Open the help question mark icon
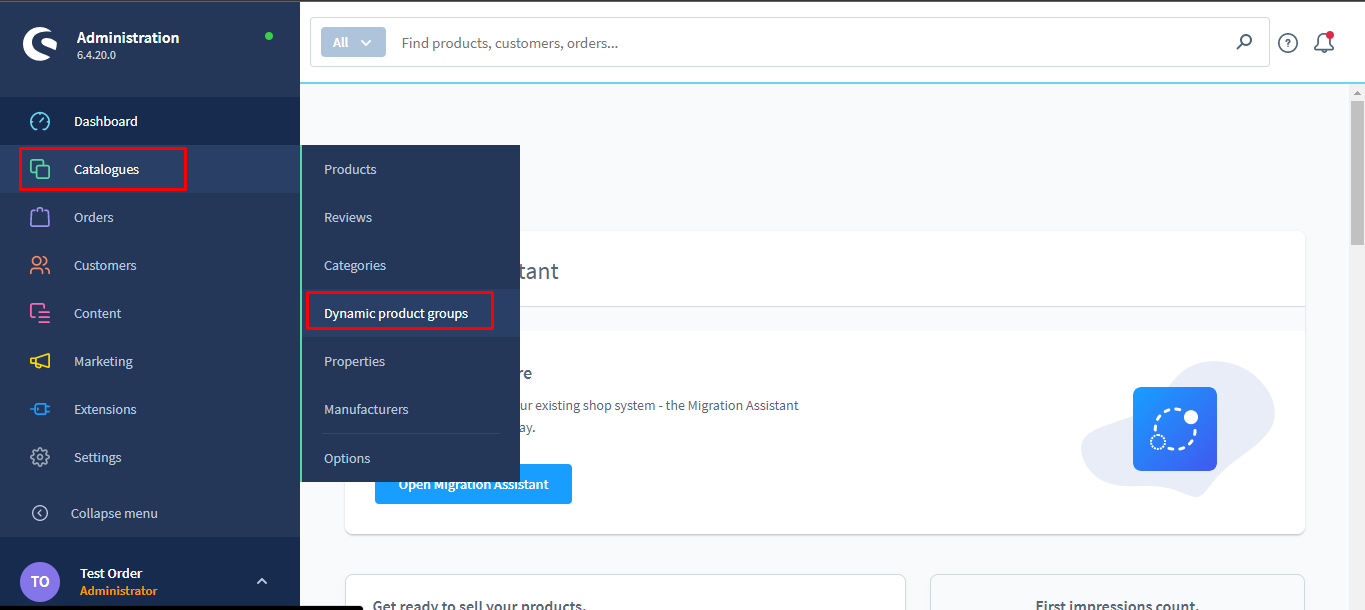Viewport: 1365px width, 610px height. click(x=1287, y=42)
